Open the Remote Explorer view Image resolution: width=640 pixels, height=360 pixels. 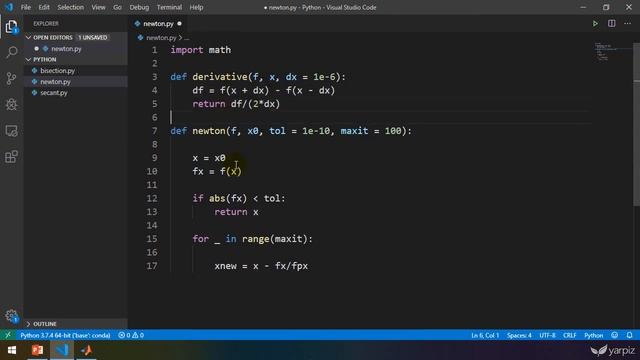(x=11, y=131)
